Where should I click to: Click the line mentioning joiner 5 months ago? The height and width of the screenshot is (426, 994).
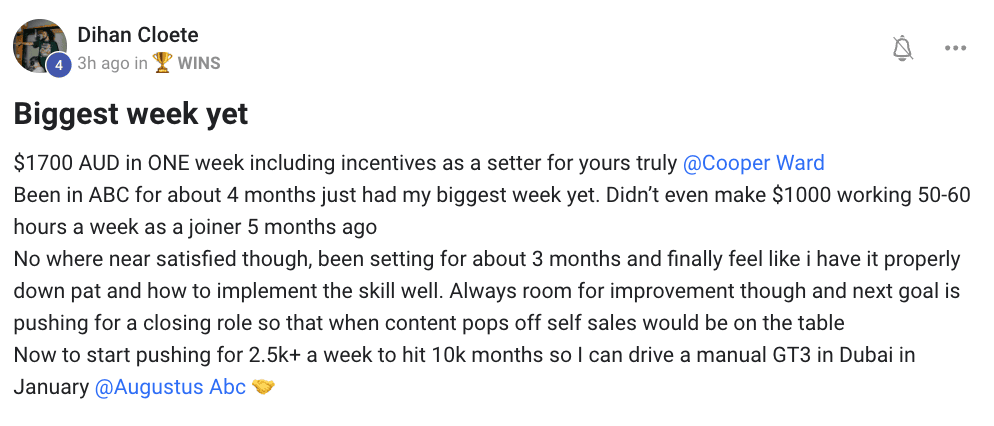pyautogui.click(x=195, y=227)
